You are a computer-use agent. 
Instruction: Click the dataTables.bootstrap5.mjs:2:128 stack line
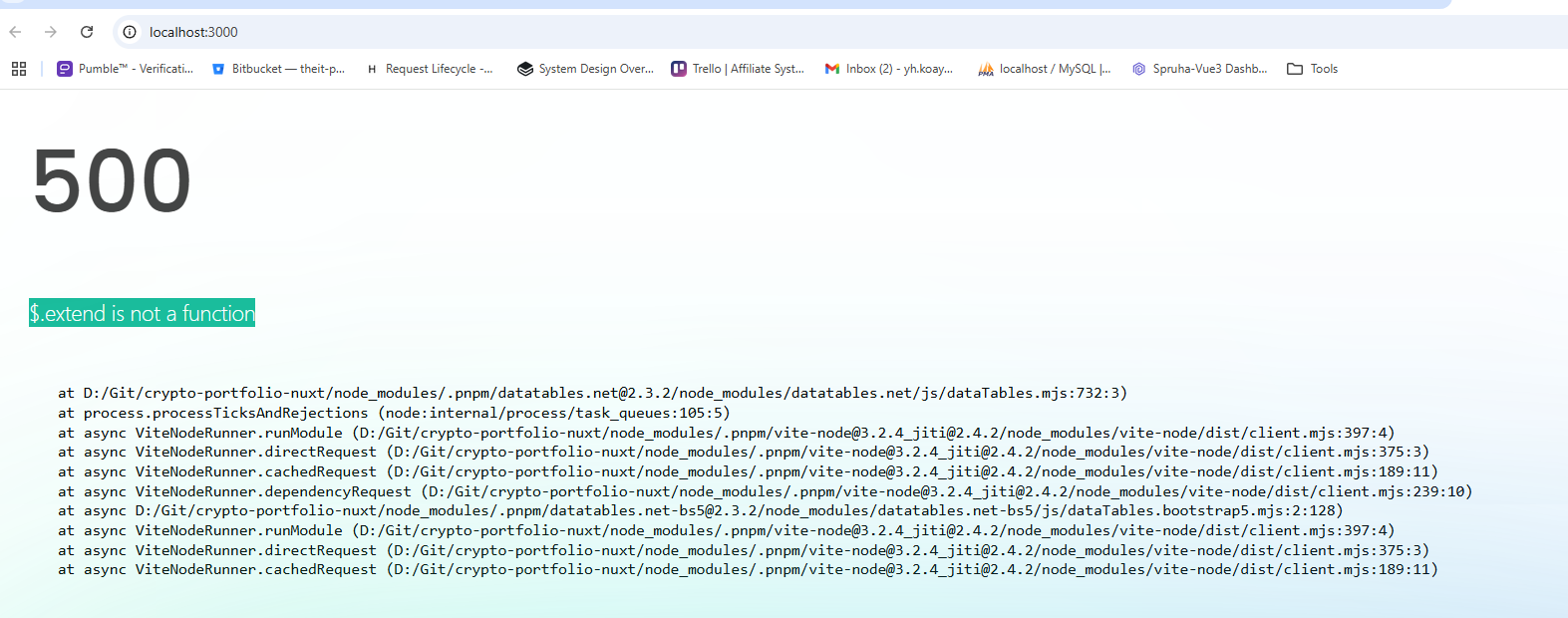pos(701,510)
